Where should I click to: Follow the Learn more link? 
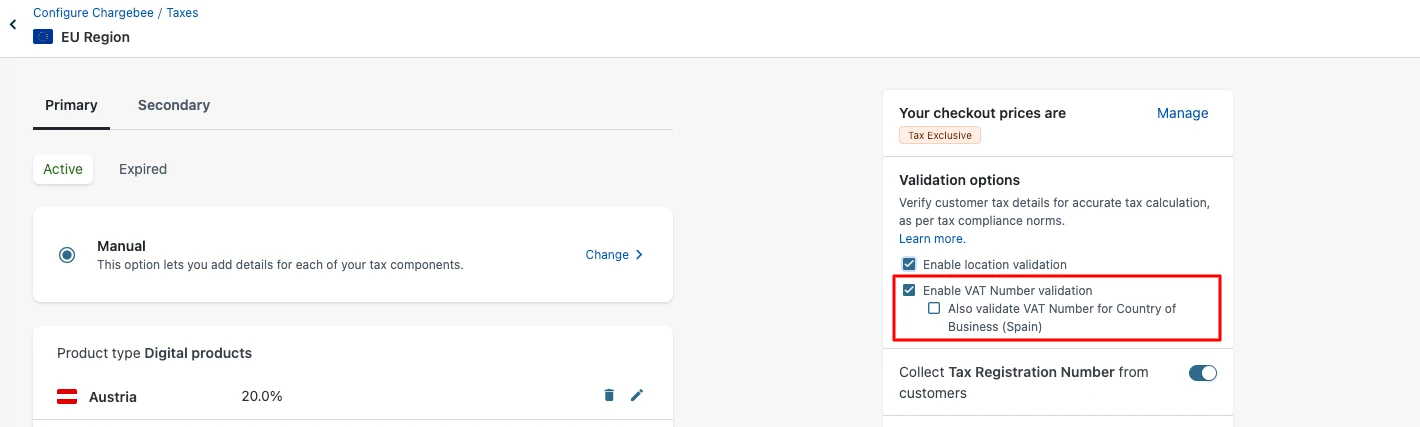[x=932, y=239]
